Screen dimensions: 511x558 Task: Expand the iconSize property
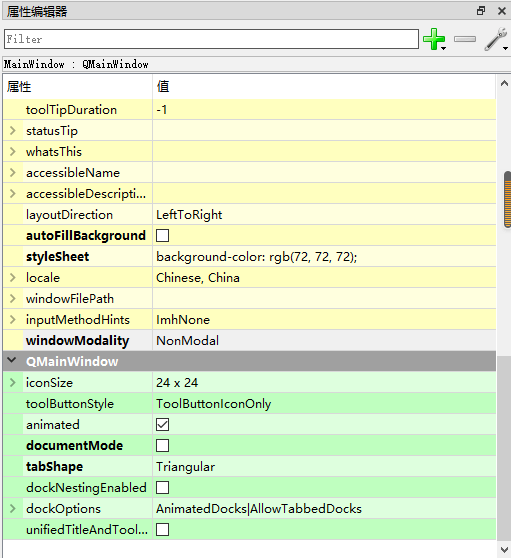coord(13,383)
